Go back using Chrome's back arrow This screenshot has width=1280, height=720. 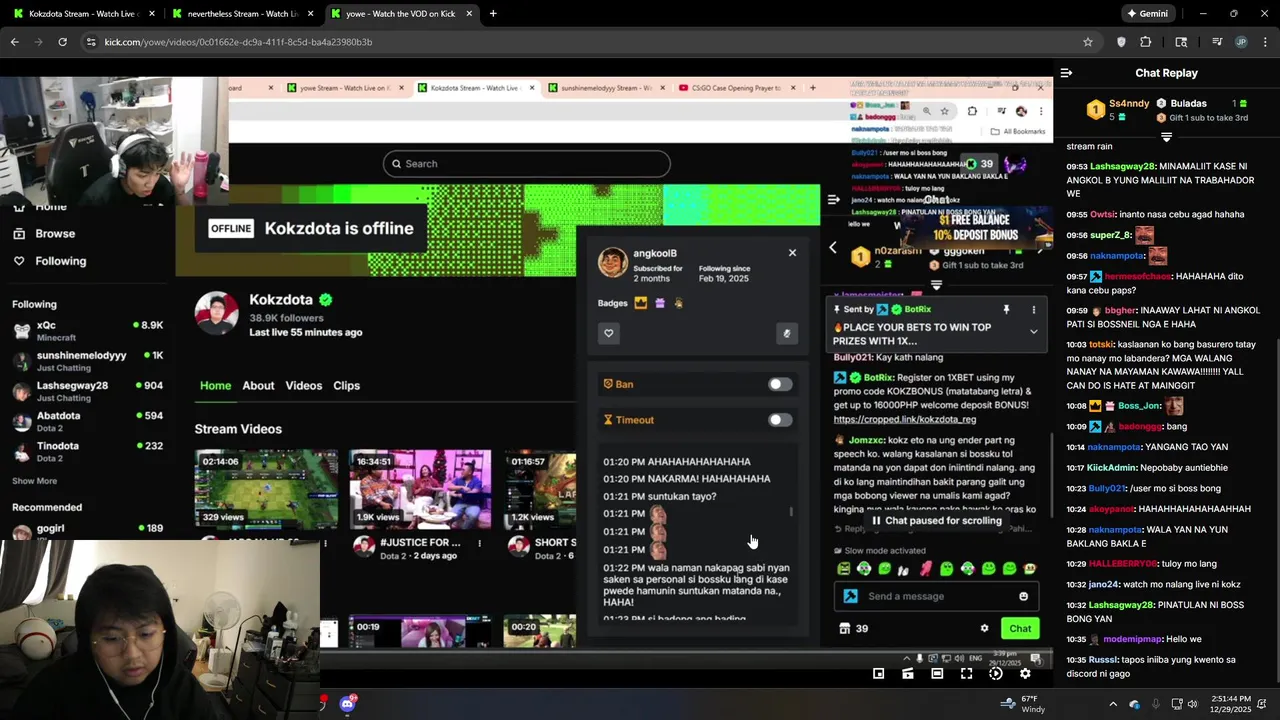(14, 42)
